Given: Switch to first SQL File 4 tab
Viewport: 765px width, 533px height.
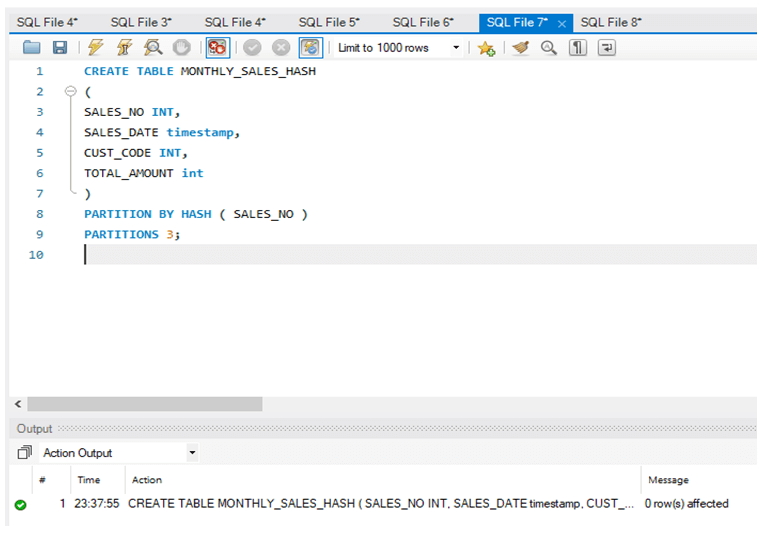Looking at the screenshot, I should coord(47,22).
